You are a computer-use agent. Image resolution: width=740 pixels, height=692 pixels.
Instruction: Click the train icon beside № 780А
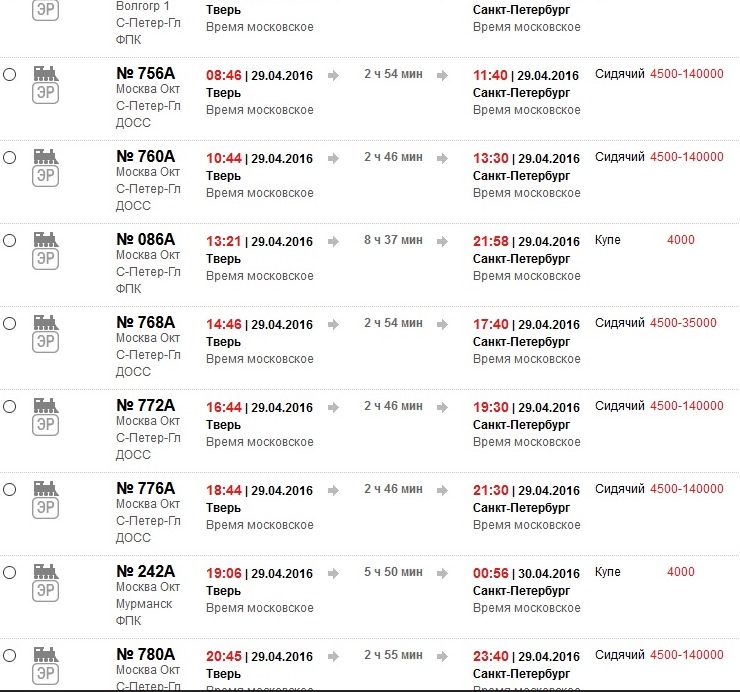(45, 654)
